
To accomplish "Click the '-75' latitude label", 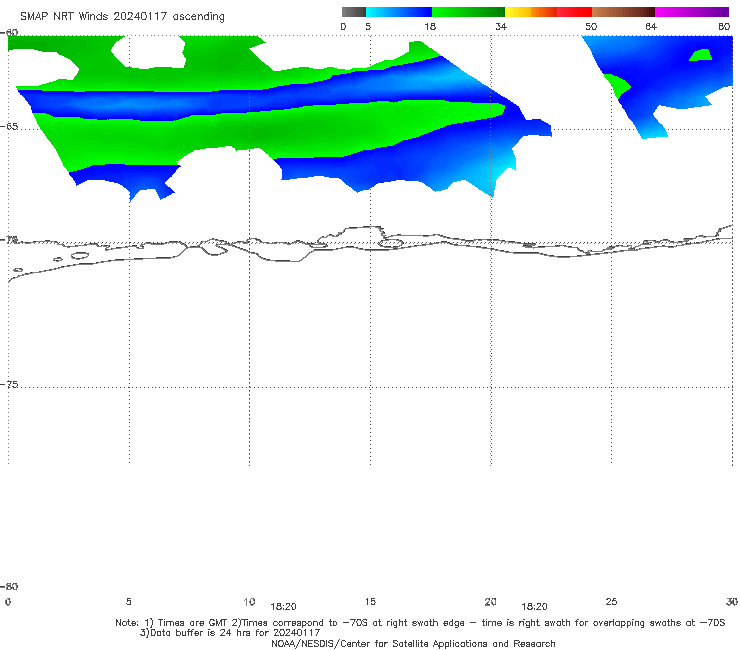I will click(x=9, y=385).
